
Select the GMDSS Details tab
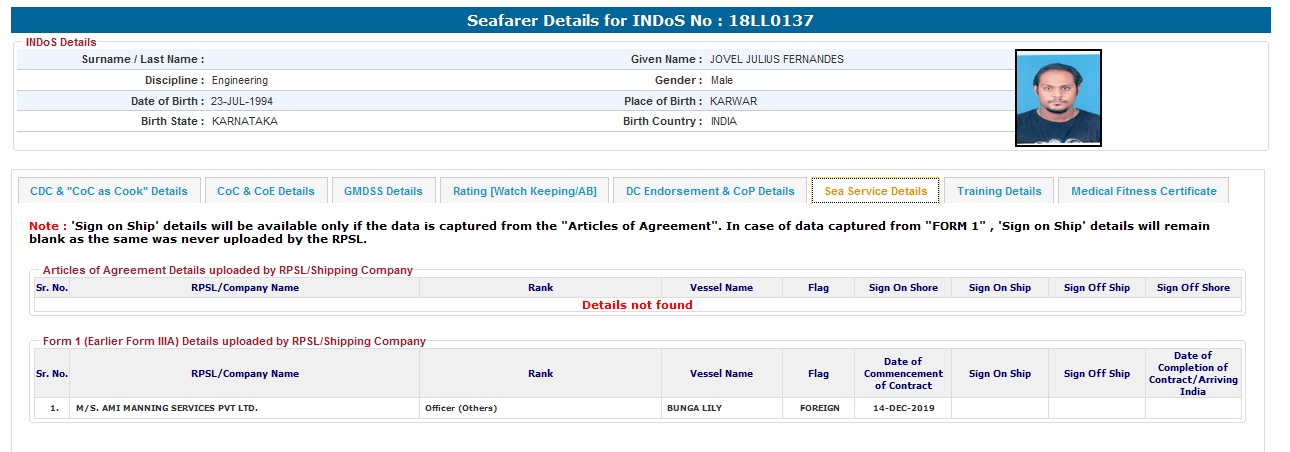pyautogui.click(x=383, y=191)
